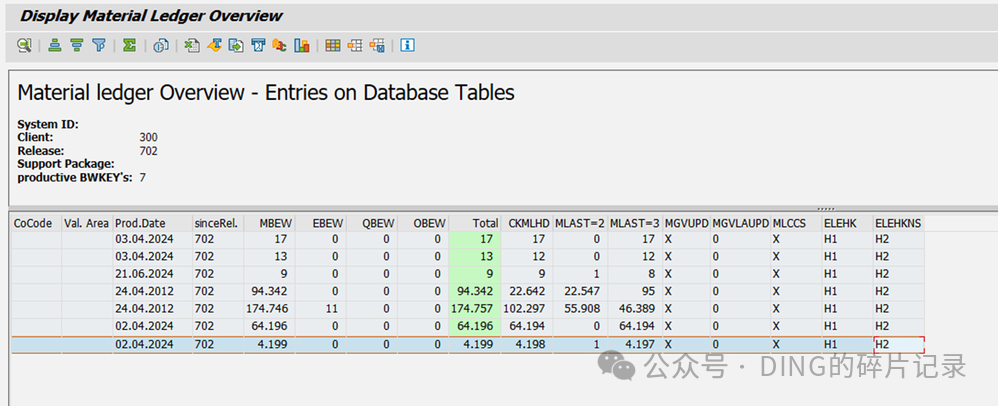
Task: Click MLAST=2 value 22.547
Action: tap(580, 291)
